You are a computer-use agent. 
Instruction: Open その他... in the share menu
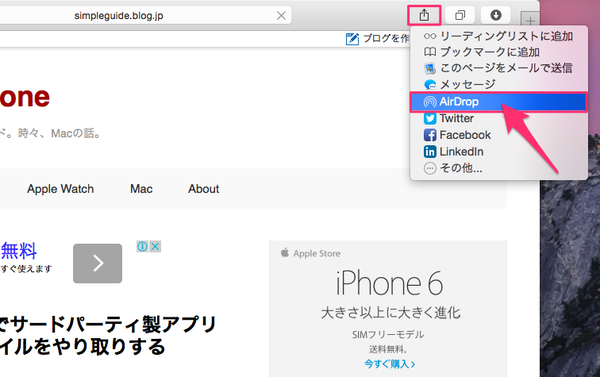coord(498,168)
